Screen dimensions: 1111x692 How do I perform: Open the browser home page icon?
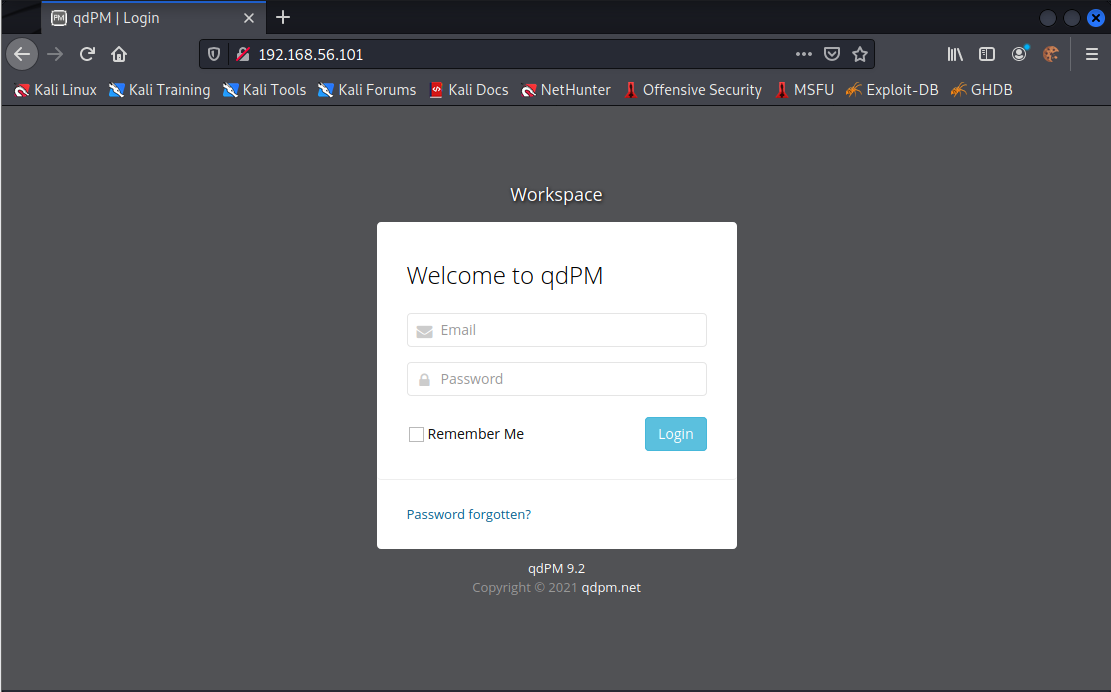(119, 54)
